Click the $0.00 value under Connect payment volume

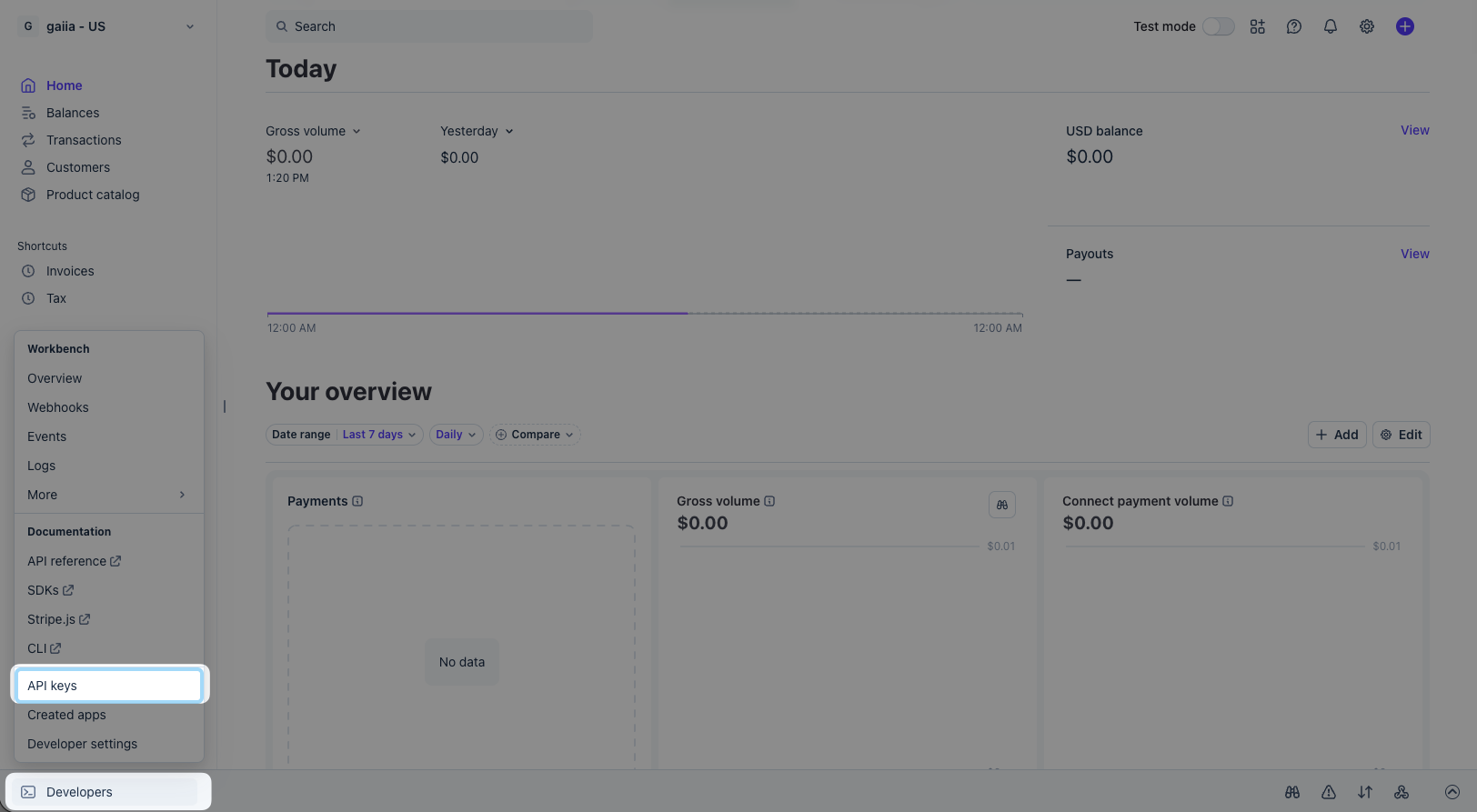[x=1088, y=523]
